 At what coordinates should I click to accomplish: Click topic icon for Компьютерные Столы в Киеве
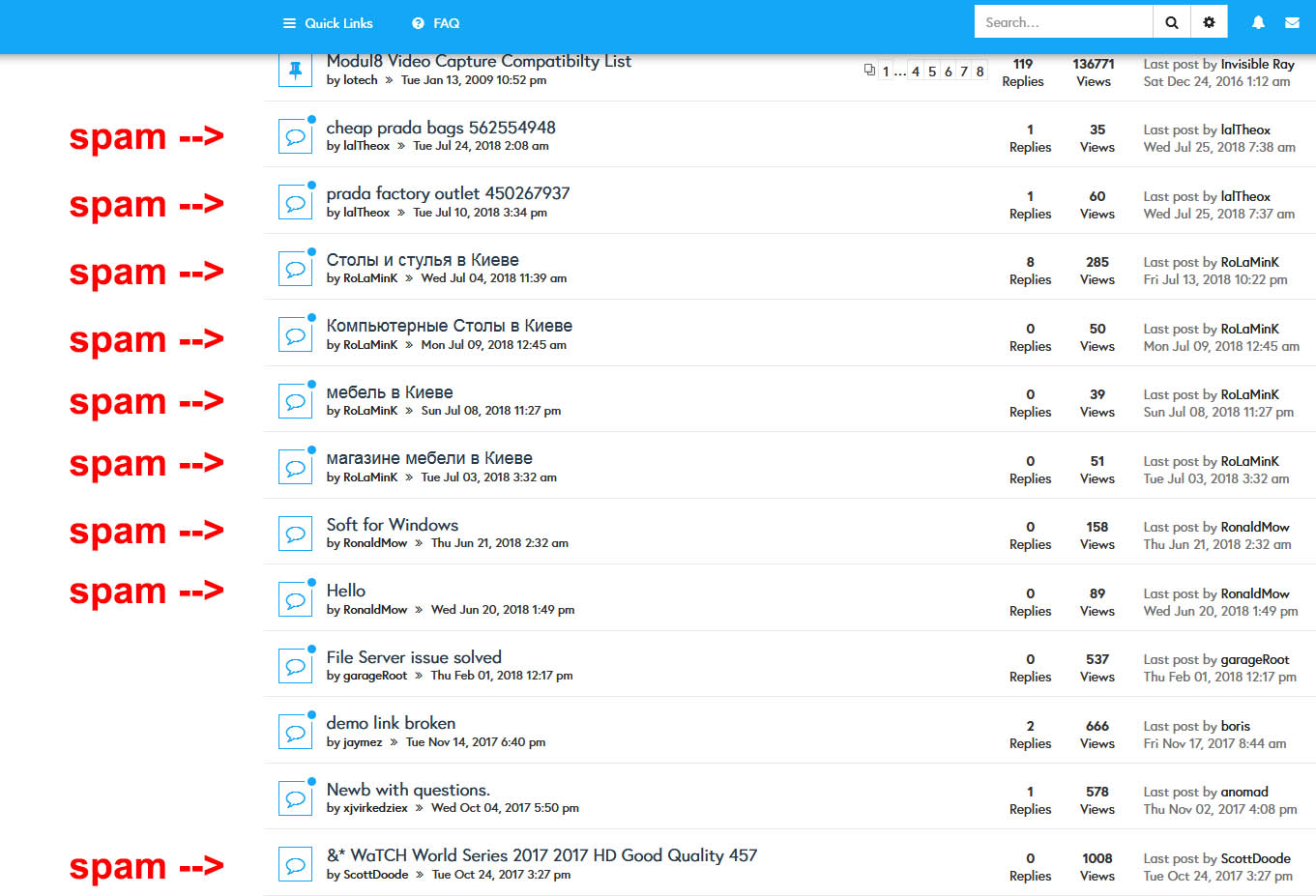(295, 334)
